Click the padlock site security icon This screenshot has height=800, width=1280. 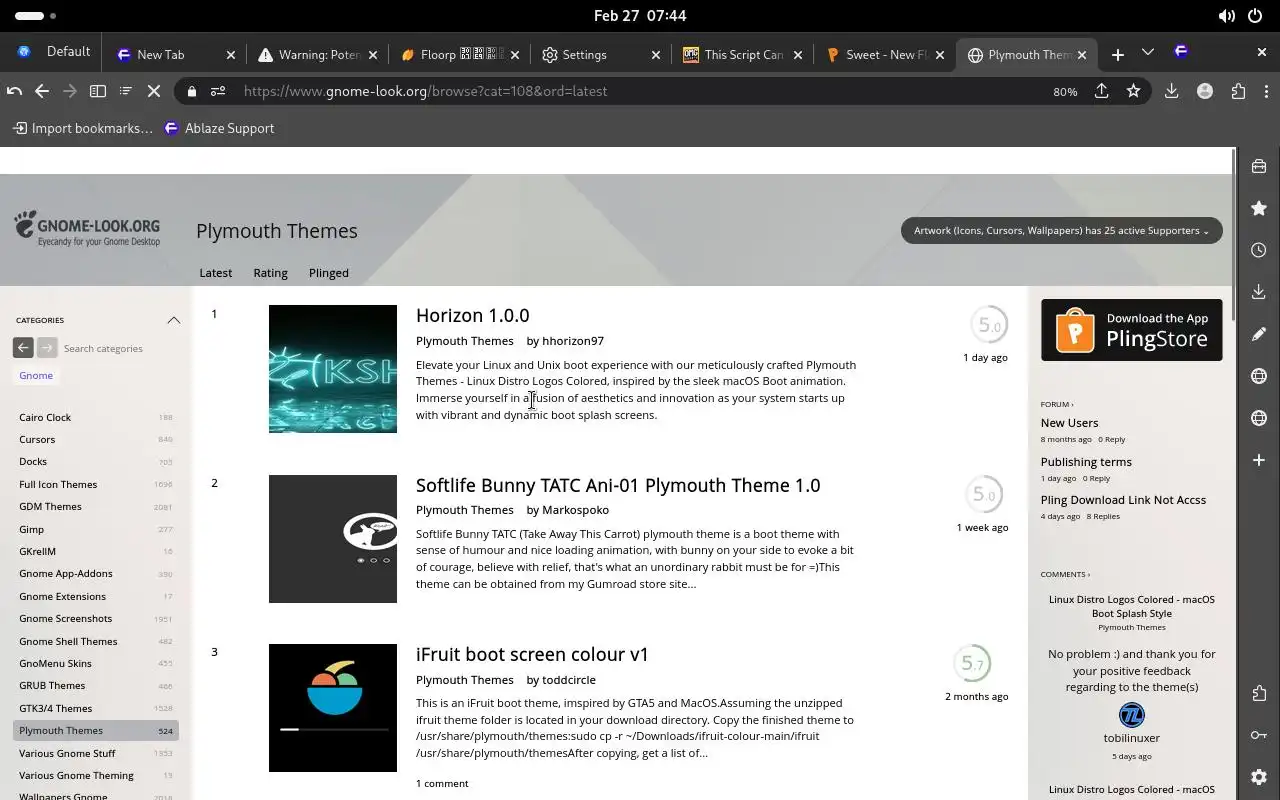(192, 91)
